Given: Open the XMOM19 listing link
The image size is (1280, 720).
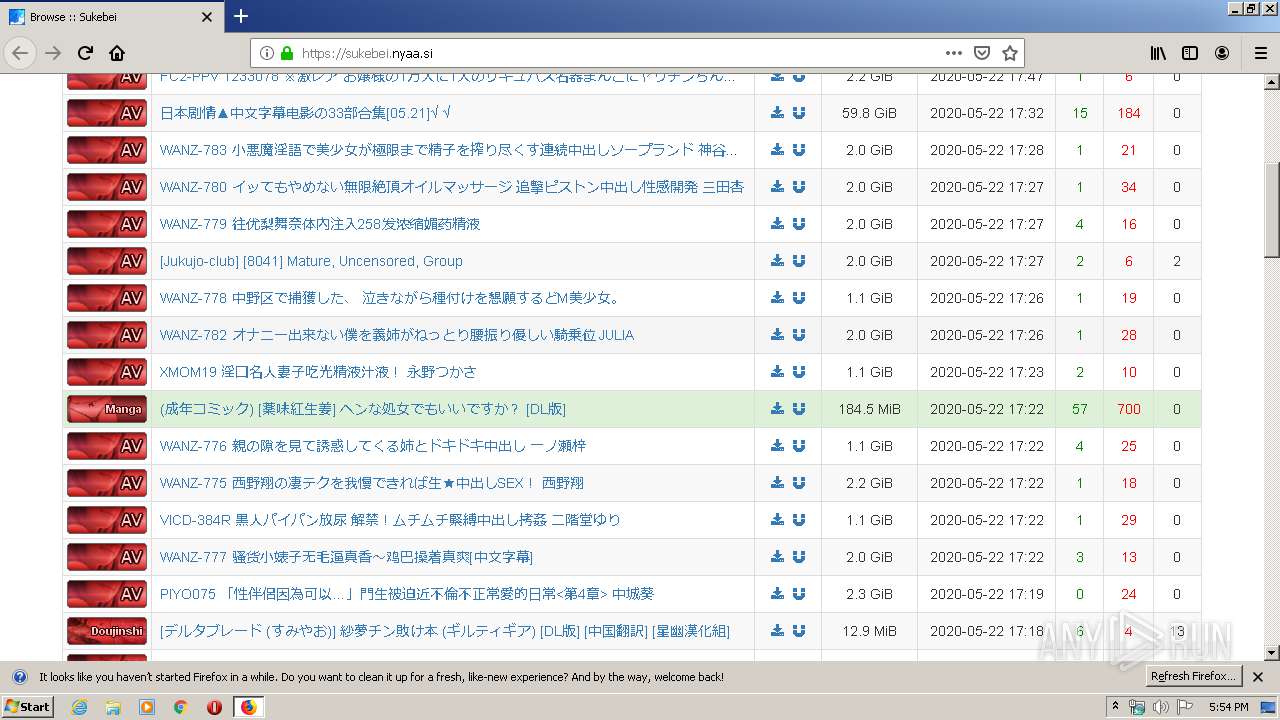Looking at the screenshot, I should tap(318, 372).
